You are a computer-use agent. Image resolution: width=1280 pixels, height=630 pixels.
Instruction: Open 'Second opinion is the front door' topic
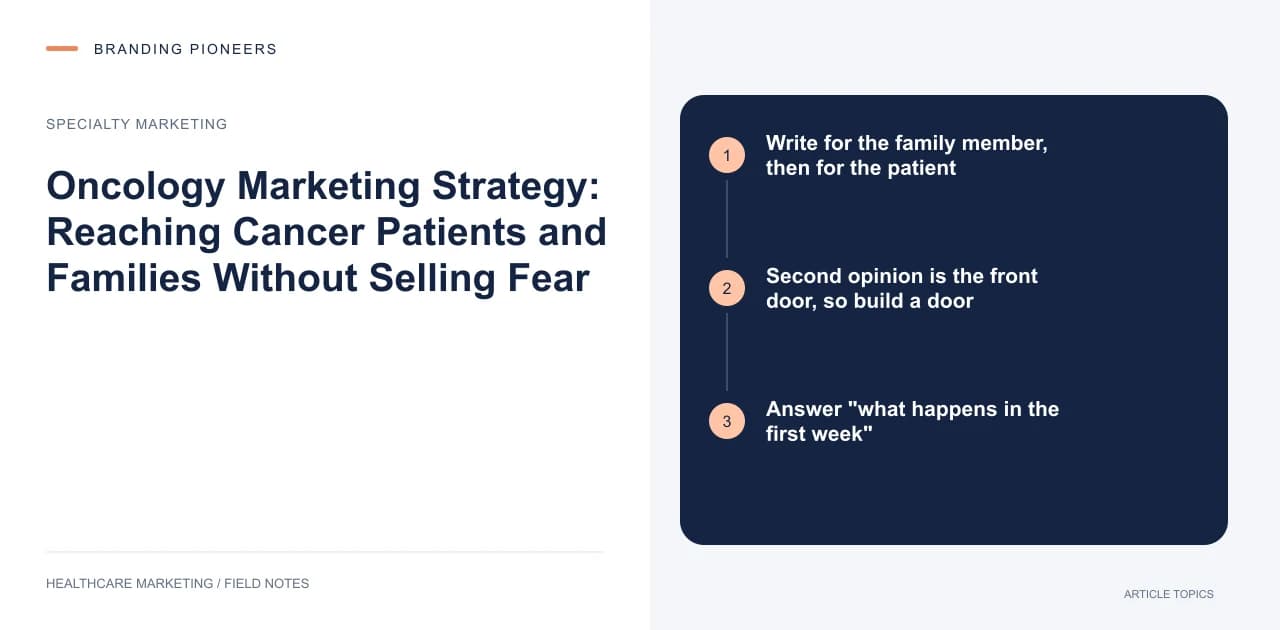[902, 288]
